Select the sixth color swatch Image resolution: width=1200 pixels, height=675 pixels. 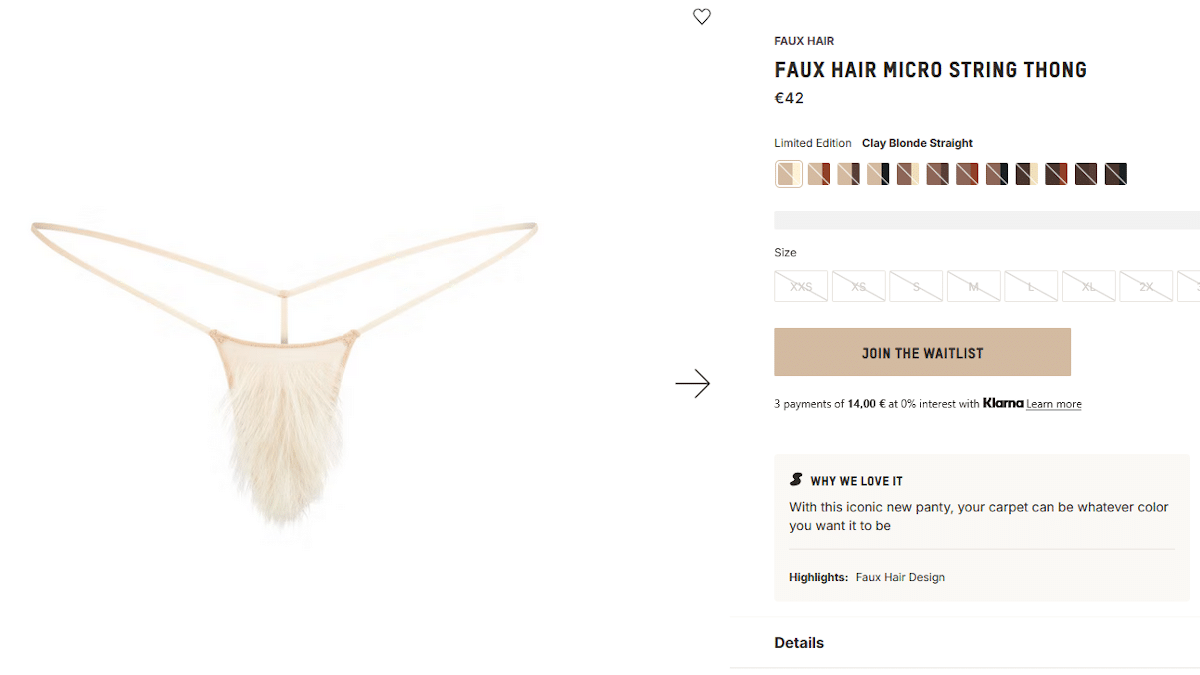(937, 174)
